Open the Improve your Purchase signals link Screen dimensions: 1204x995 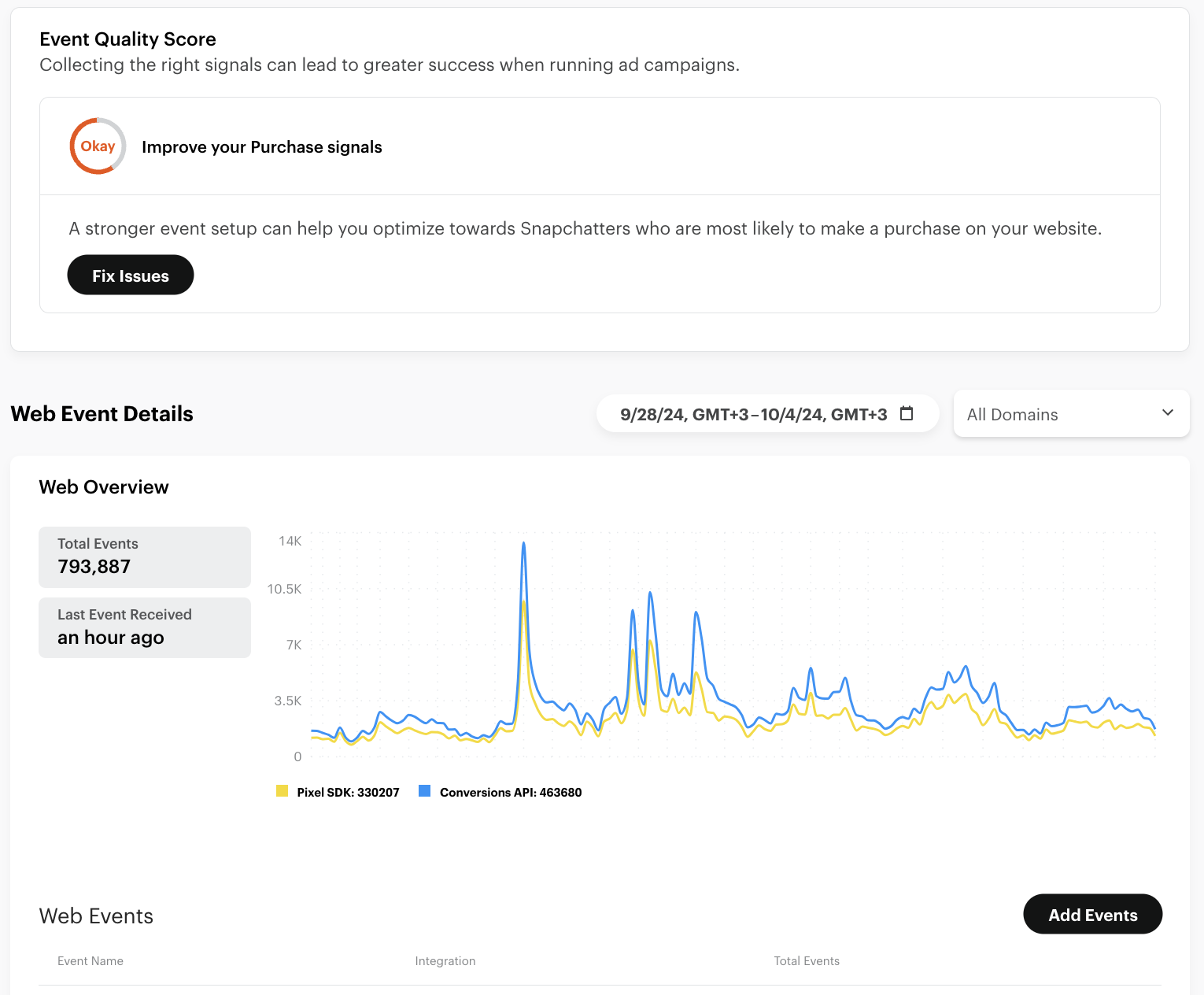262,146
